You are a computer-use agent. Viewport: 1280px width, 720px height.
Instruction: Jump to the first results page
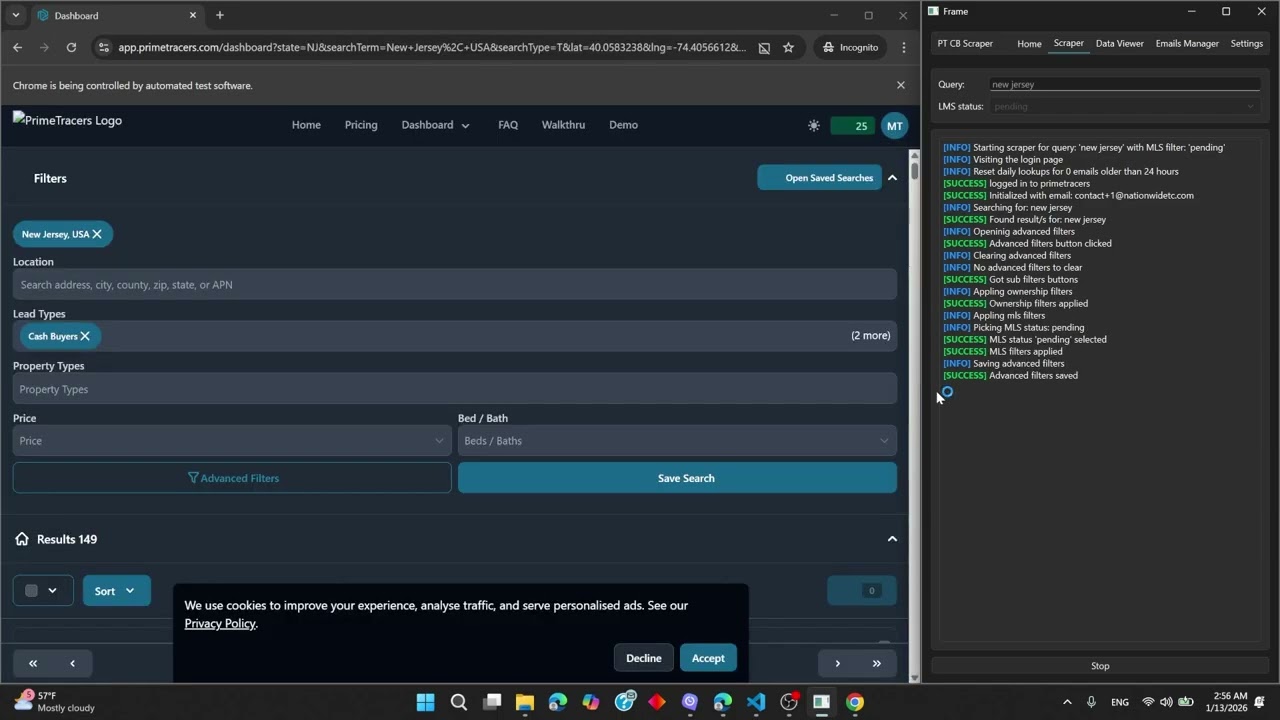tap(33, 663)
